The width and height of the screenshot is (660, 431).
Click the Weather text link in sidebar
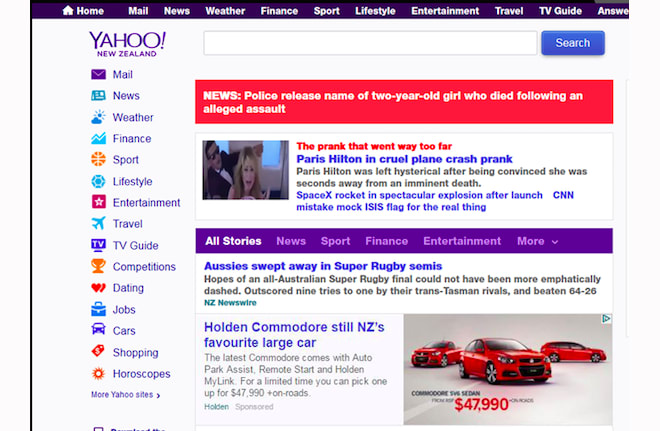click(133, 117)
